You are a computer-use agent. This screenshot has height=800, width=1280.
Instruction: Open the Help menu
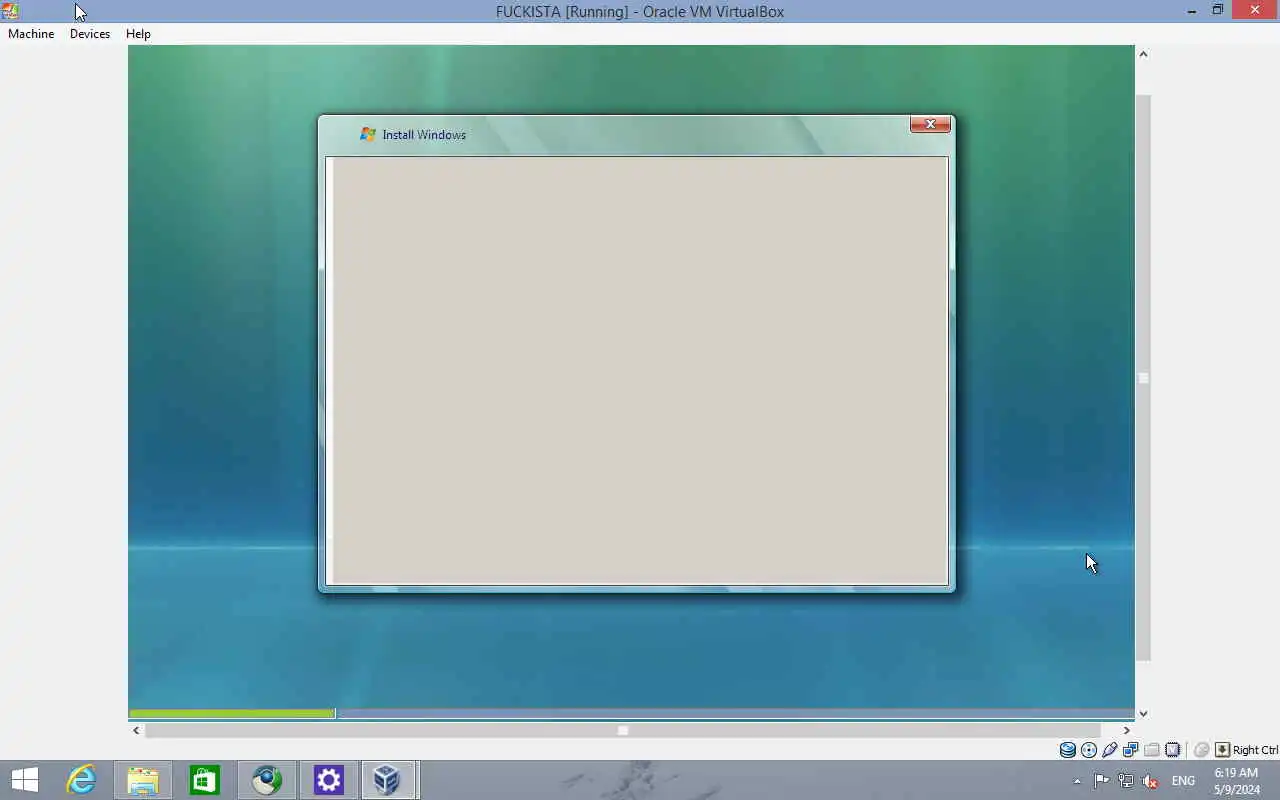coord(138,34)
